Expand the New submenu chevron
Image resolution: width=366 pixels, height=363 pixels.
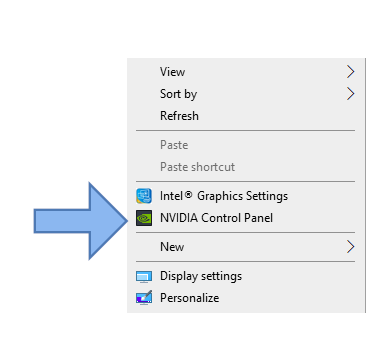point(350,247)
